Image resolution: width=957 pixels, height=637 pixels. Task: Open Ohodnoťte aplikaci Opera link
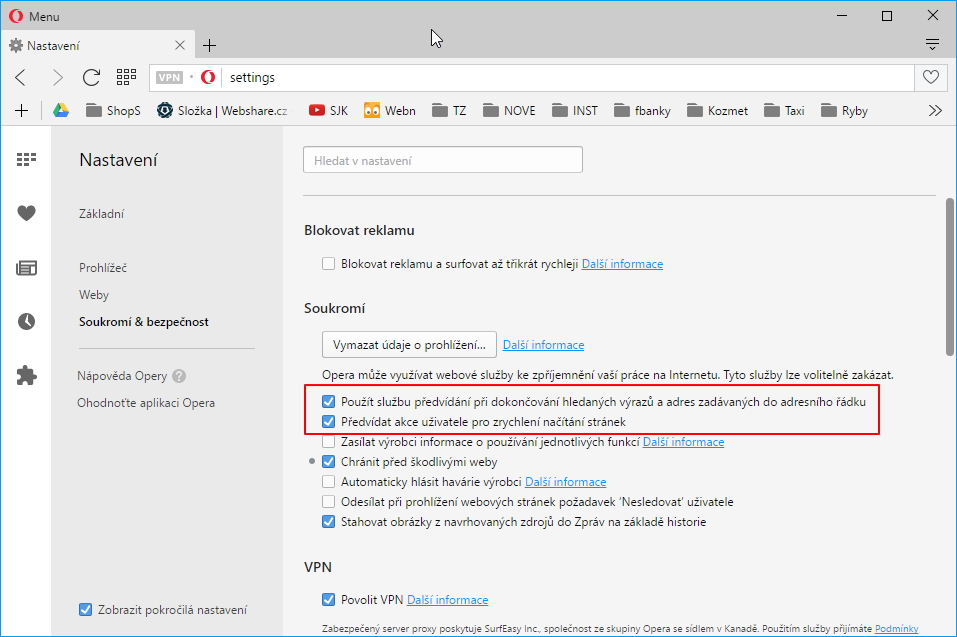pyautogui.click(x=146, y=403)
